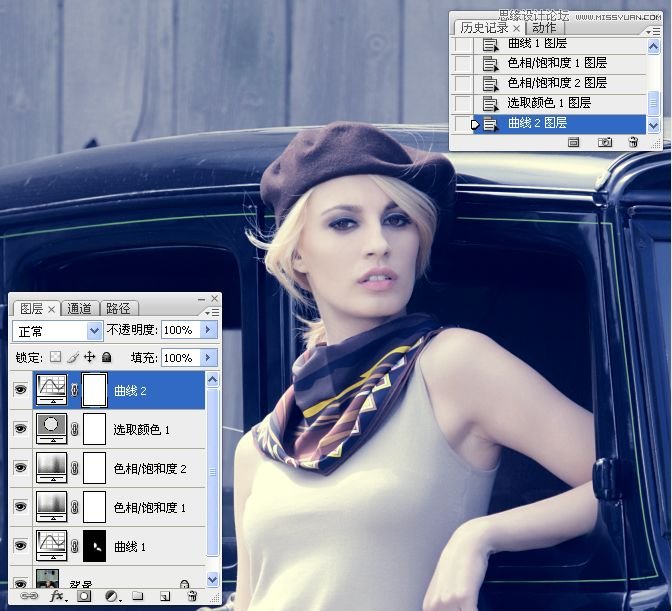Create new snapshot with camera icon in History

(605, 143)
